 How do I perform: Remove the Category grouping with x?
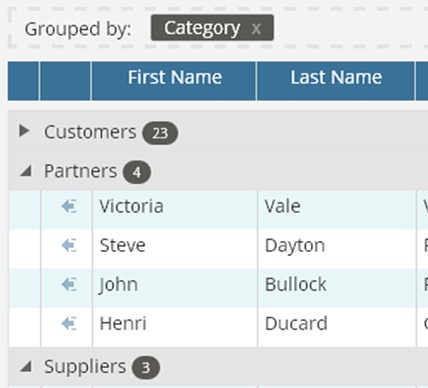(256, 29)
